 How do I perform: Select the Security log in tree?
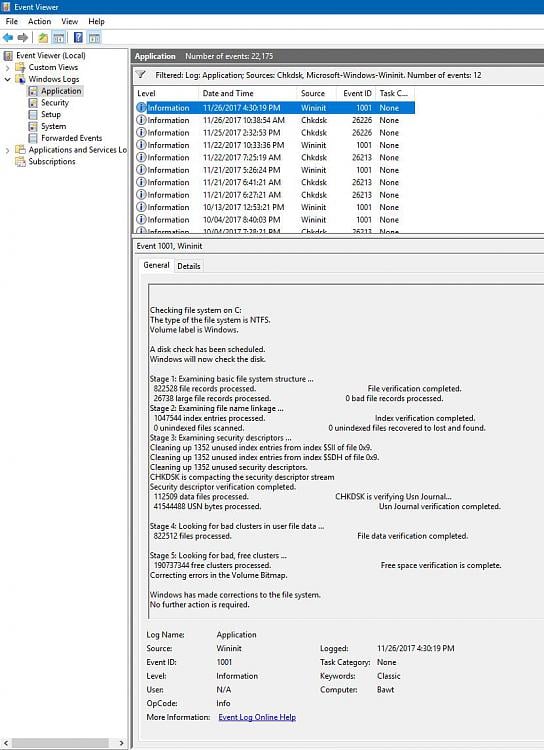pyautogui.click(x=55, y=103)
